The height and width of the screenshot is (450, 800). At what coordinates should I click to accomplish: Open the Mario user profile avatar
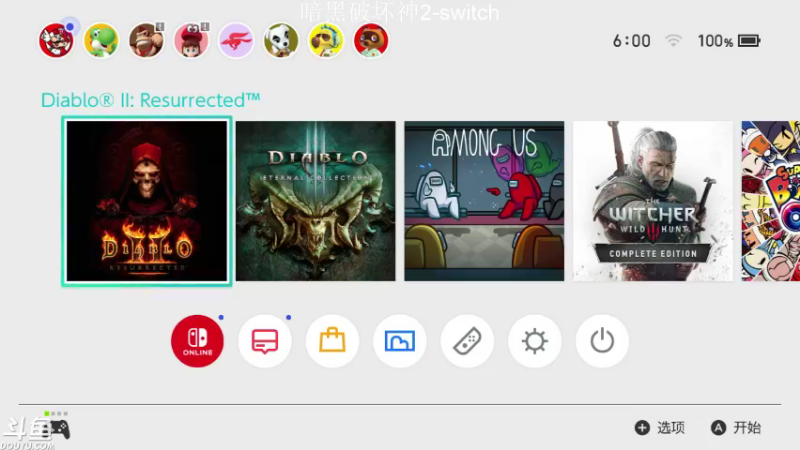point(56,40)
